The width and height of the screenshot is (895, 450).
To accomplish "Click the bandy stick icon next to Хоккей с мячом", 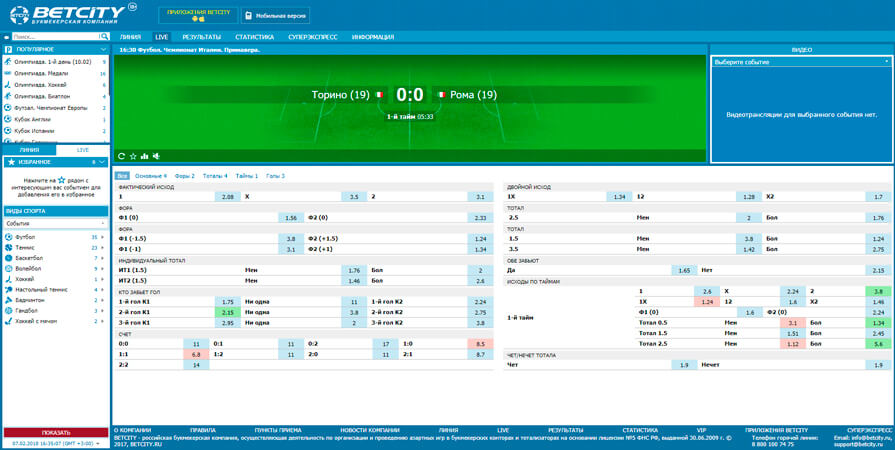I will [9, 321].
